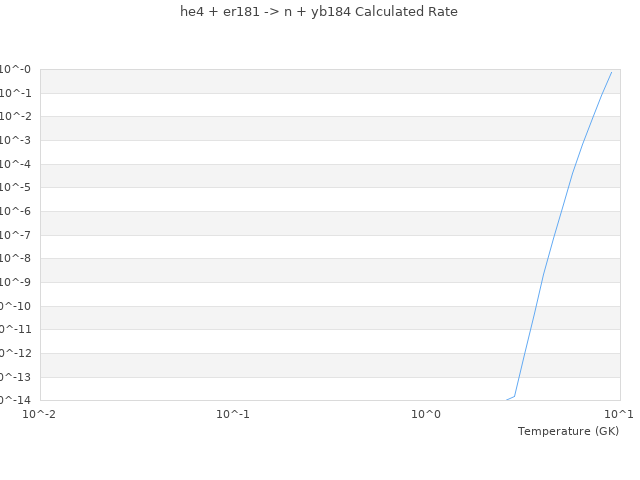
Task: Select the 10^-2 x-axis tick label
Action: (x=40, y=414)
